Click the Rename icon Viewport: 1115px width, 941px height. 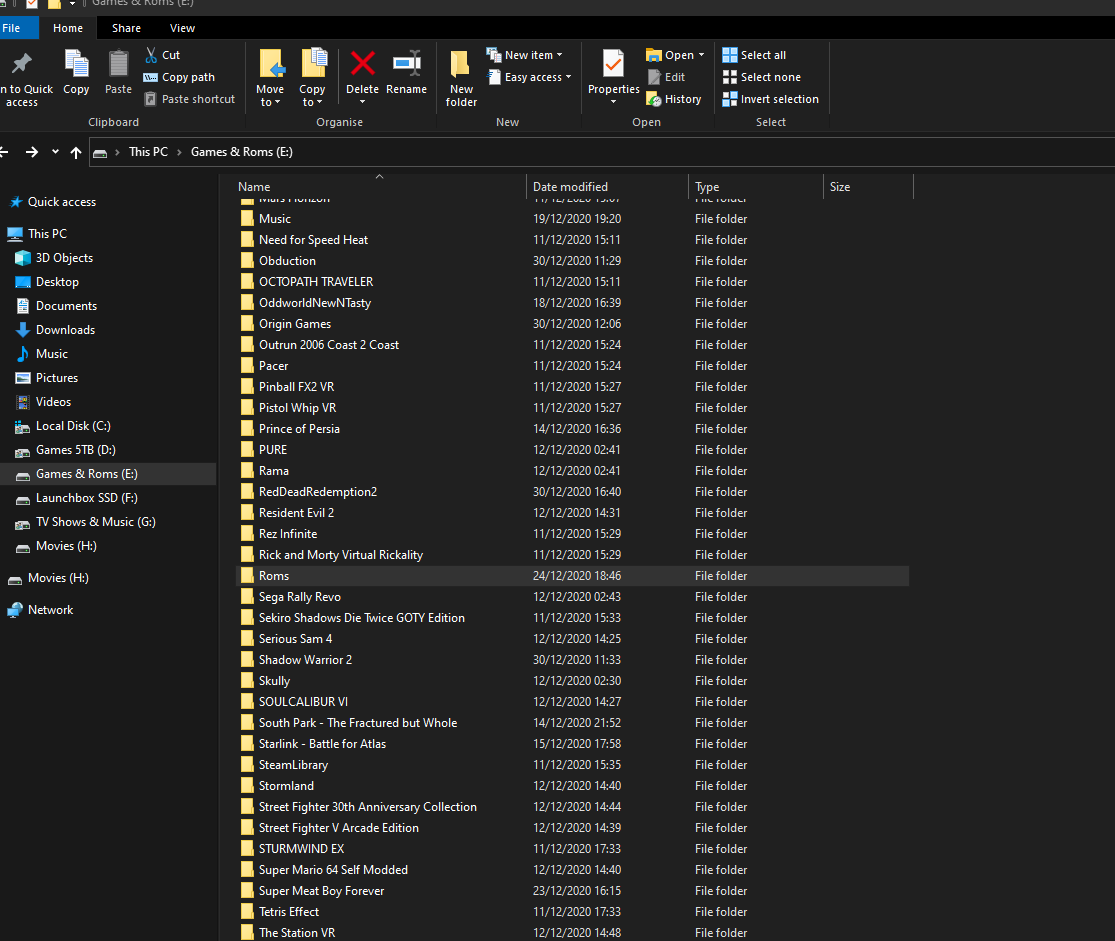[x=407, y=63]
